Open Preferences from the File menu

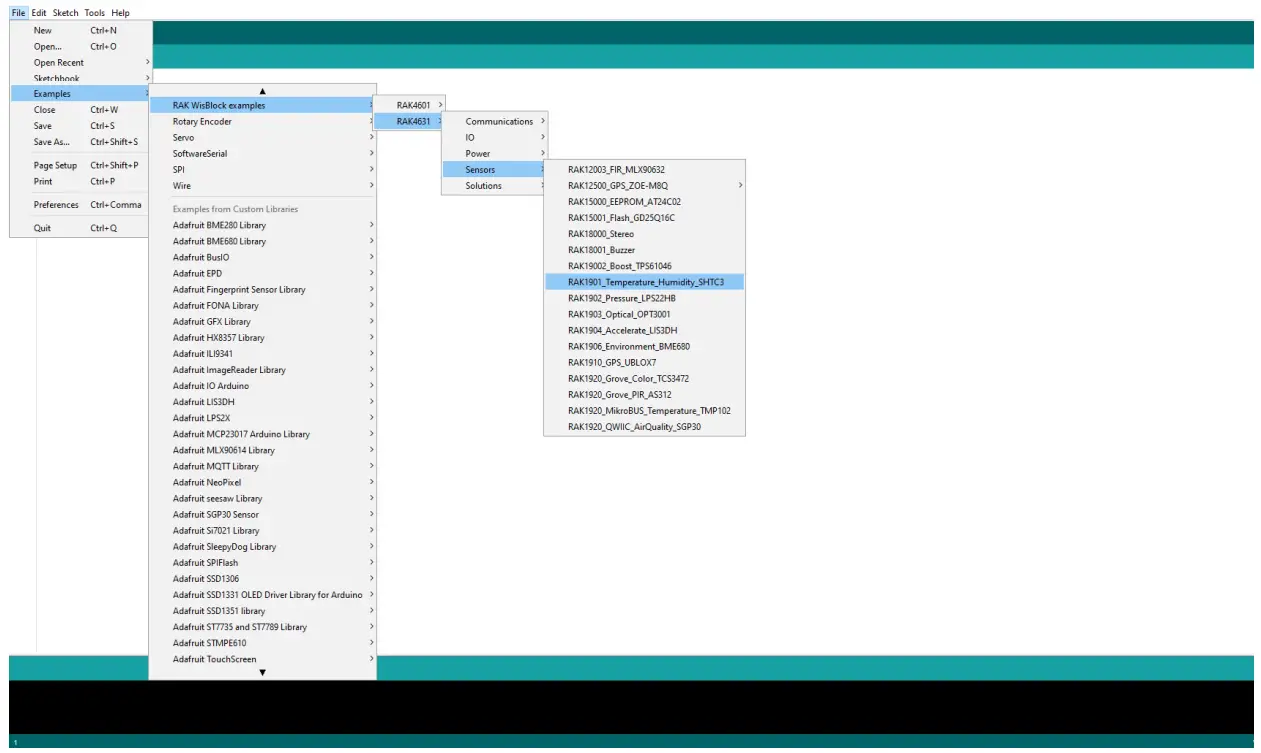(x=81, y=205)
